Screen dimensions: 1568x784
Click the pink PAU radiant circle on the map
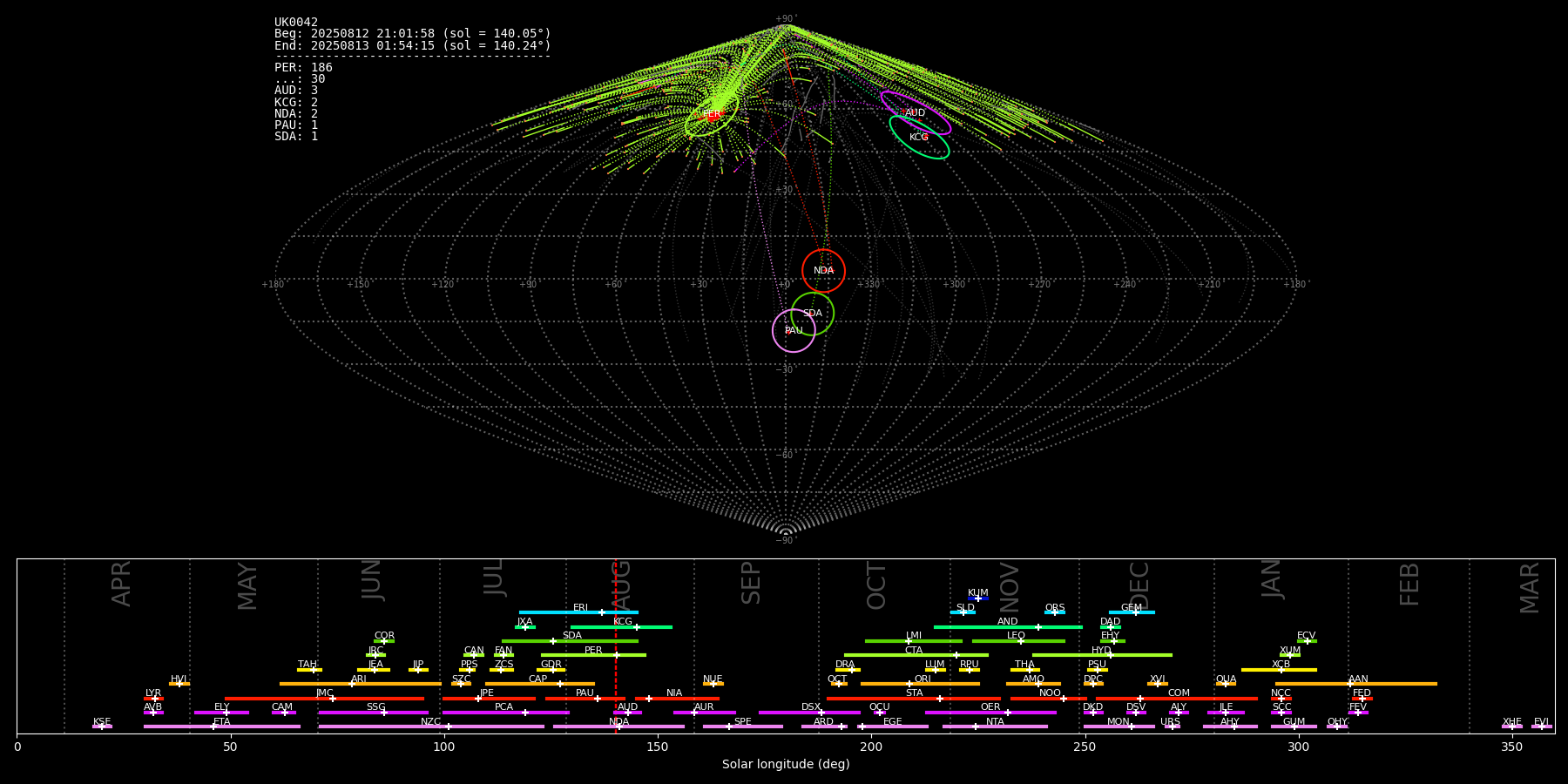(794, 330)
